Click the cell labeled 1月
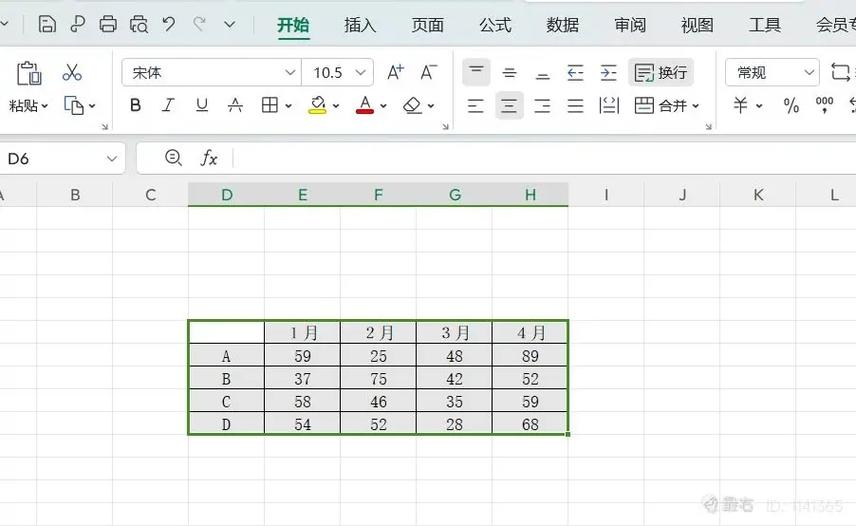The image size is (856, 526). coord(302,333)
